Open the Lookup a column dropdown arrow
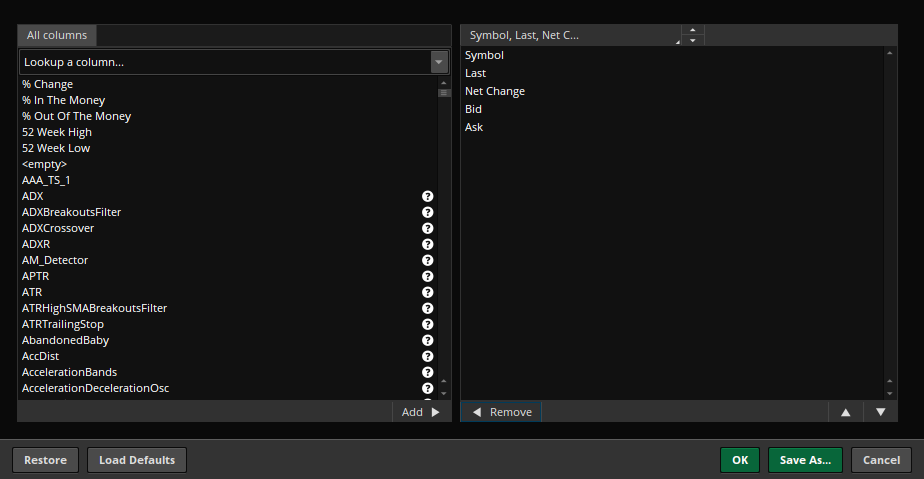Image resolution: width=924 pixels, height=479 pixels. (438, 63)
